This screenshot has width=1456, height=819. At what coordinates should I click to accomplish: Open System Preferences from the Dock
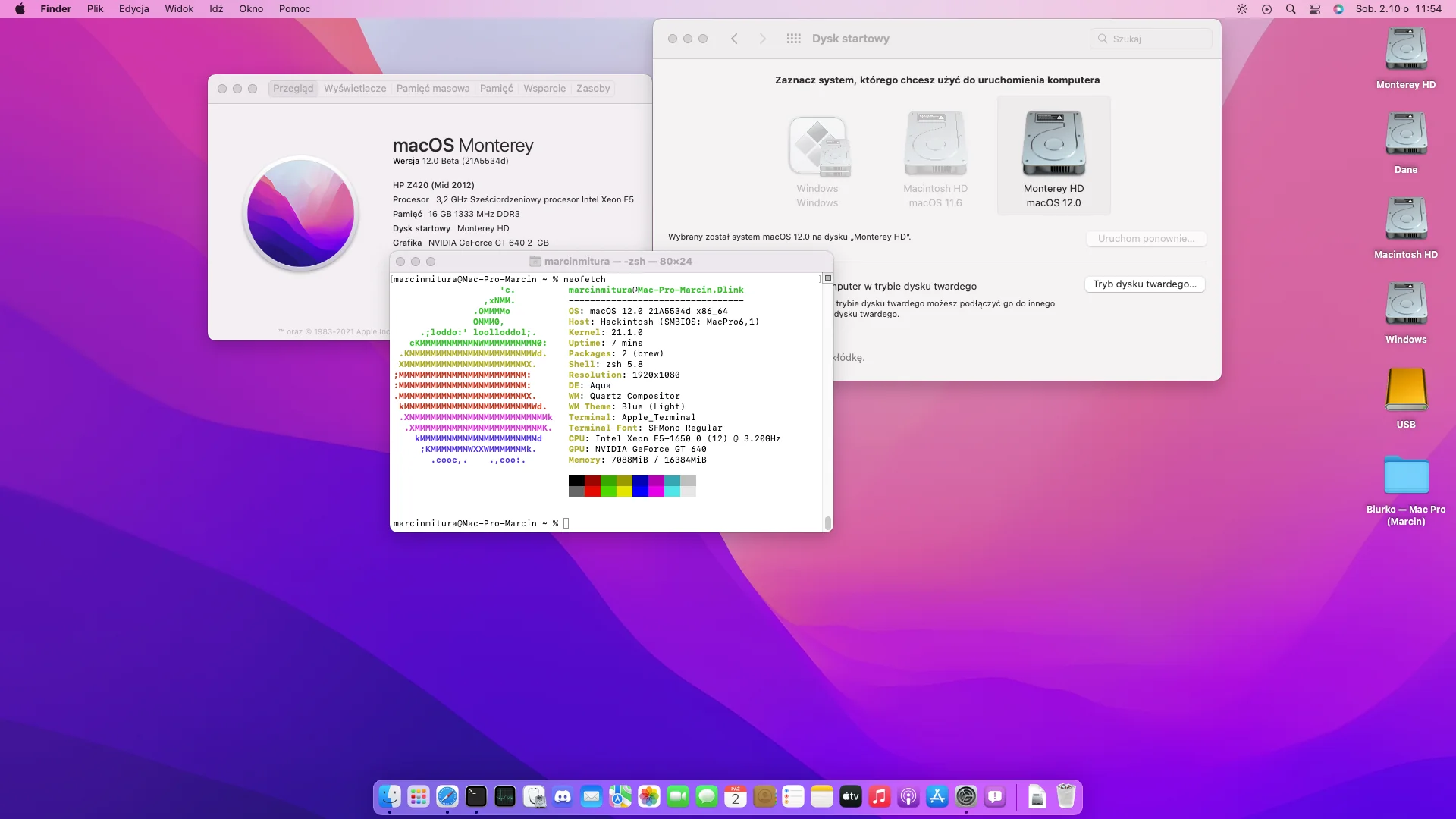click(x=966, y=796)
